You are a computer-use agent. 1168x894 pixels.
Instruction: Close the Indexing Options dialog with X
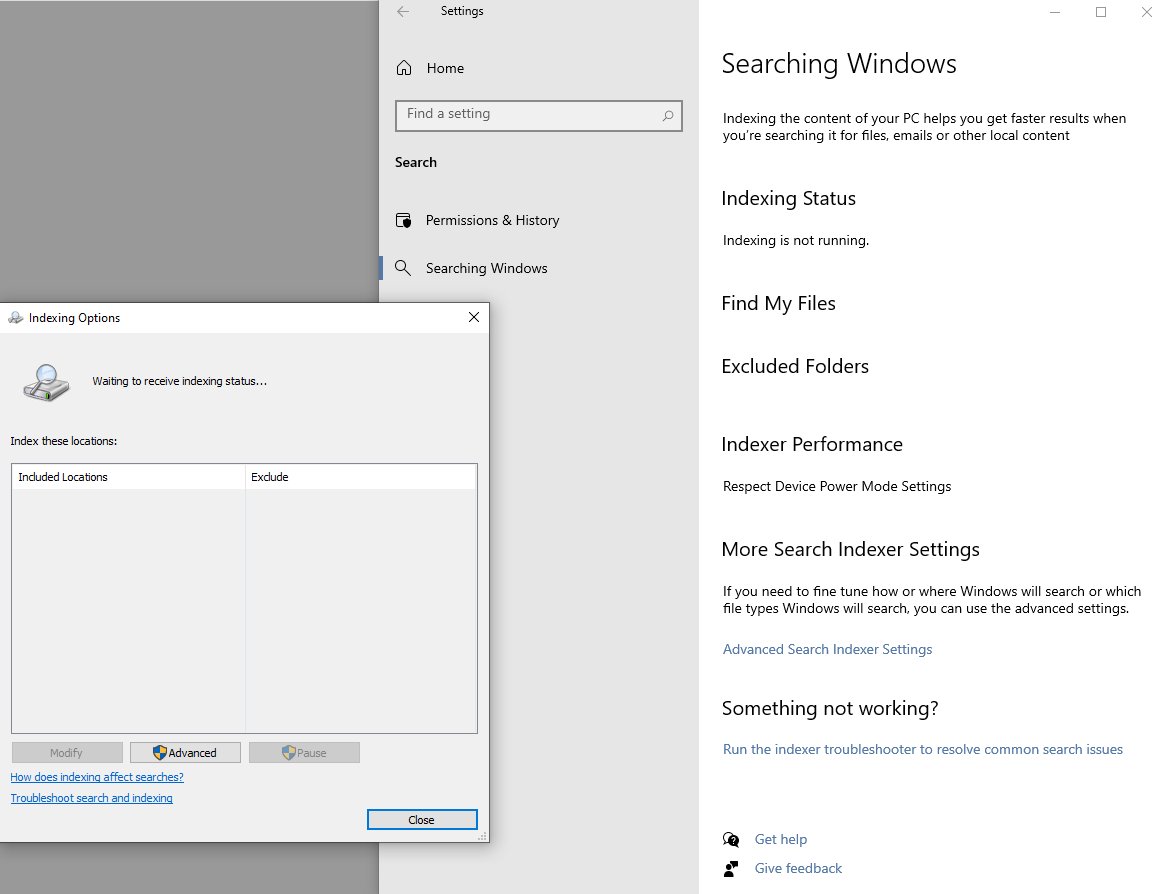tap(474, 317)
